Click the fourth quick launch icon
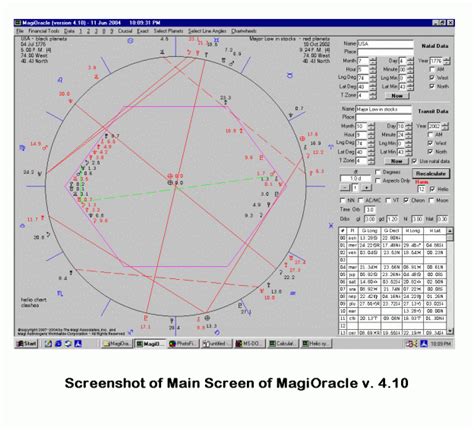This screenshot has width=474, height=430. point(78,343)
